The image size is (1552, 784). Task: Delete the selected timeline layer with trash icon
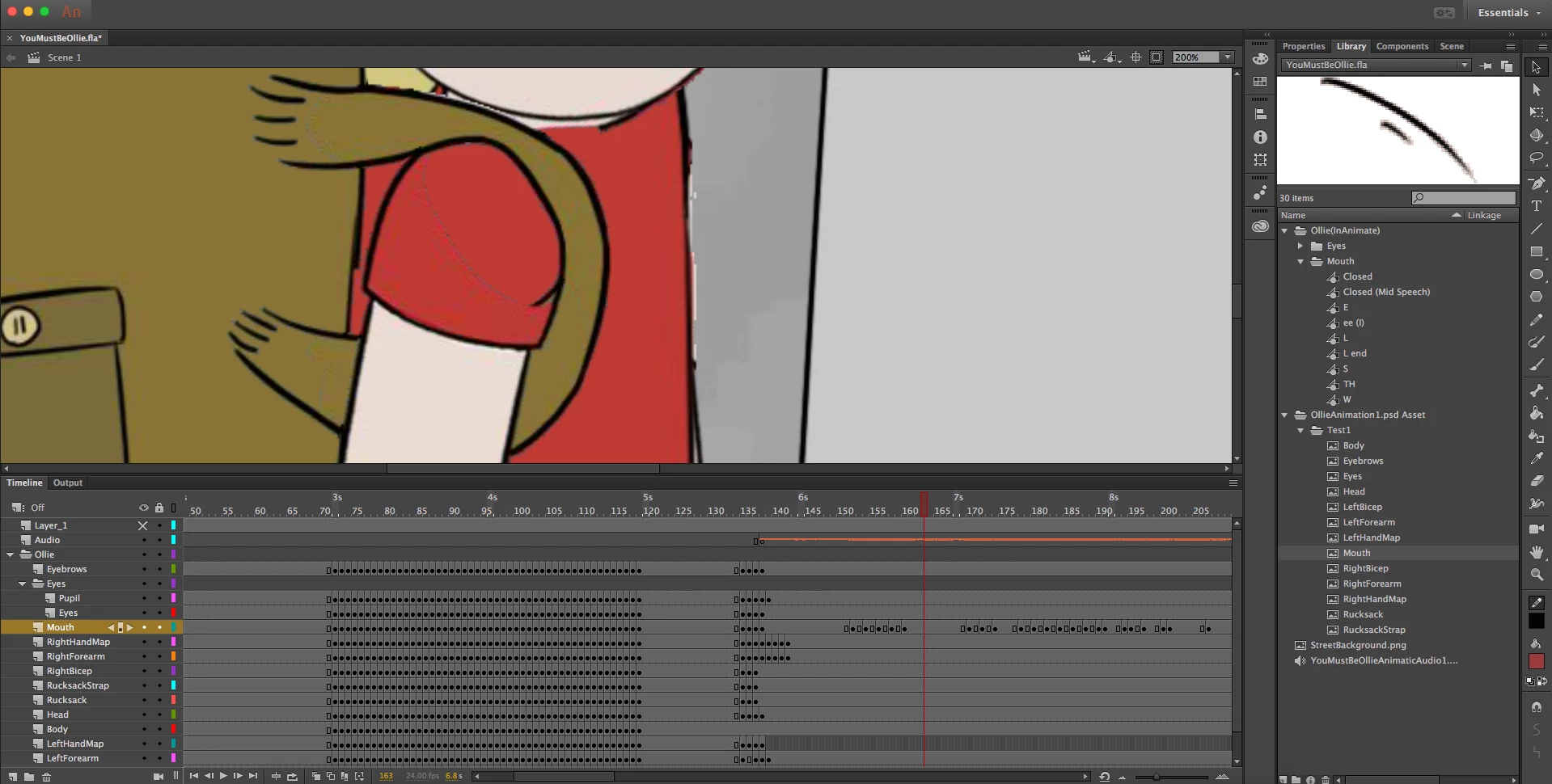[x=46, y=777]
